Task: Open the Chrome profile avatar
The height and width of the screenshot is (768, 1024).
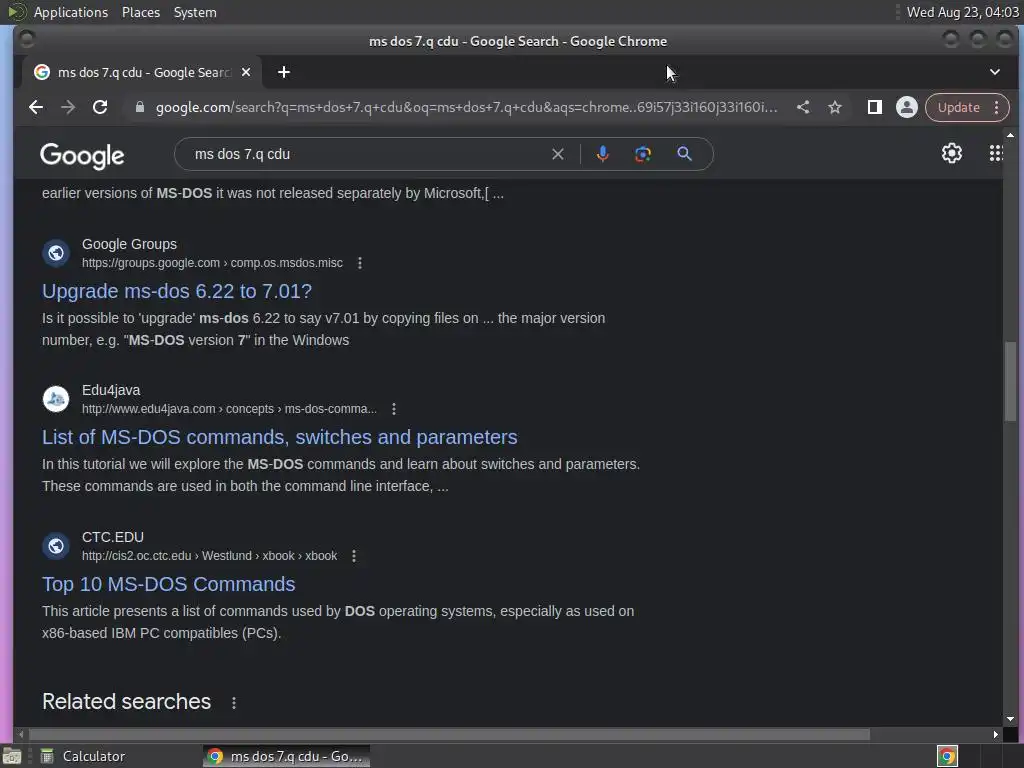Action: click(906, 107)
